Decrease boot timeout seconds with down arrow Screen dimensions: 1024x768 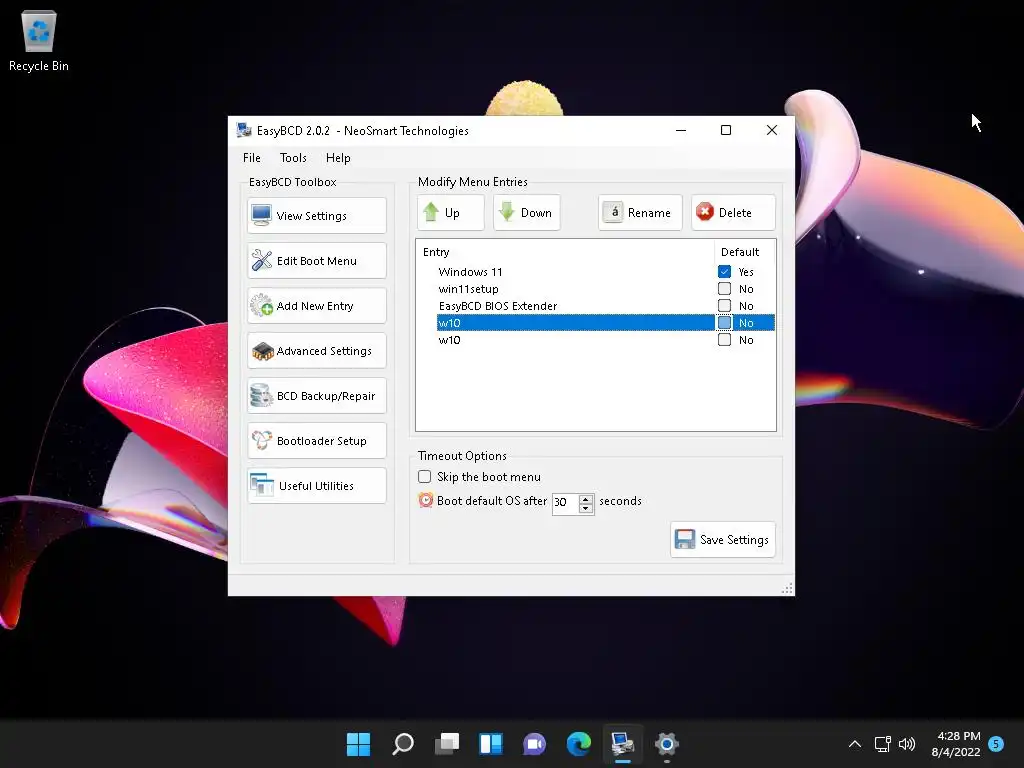[586, 508]
